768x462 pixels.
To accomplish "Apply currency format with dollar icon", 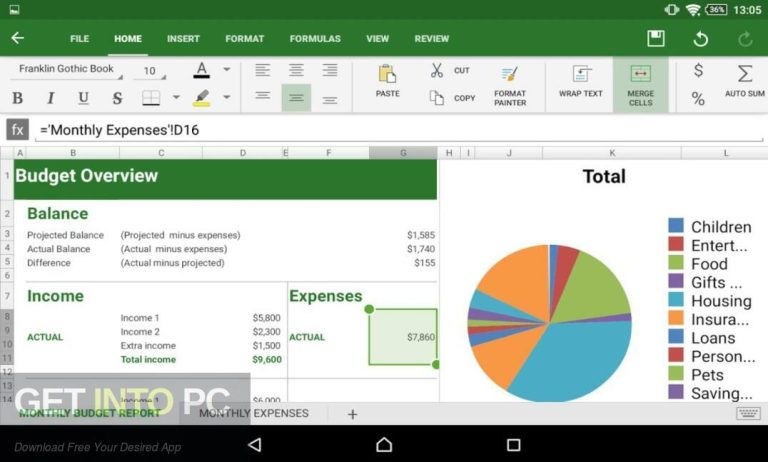I will coord(698,70).
